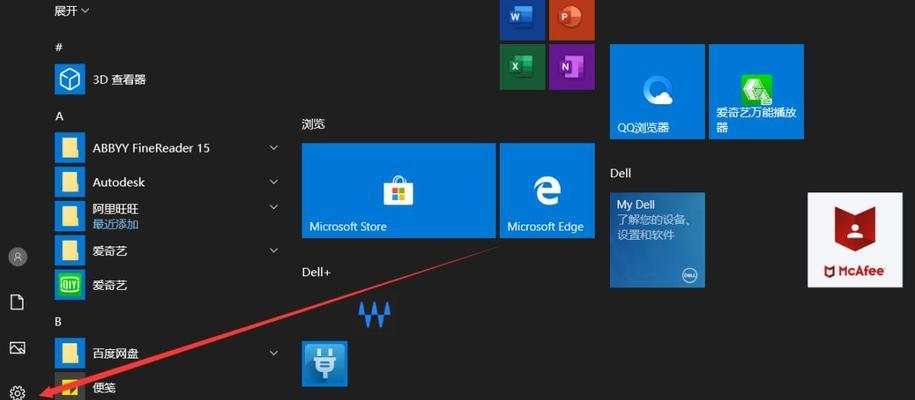This screenshot has height=400, width=915.
Task: Launch the green 爱奇艺 app icon
Action: pyautogui.click(x=70, y=285)
